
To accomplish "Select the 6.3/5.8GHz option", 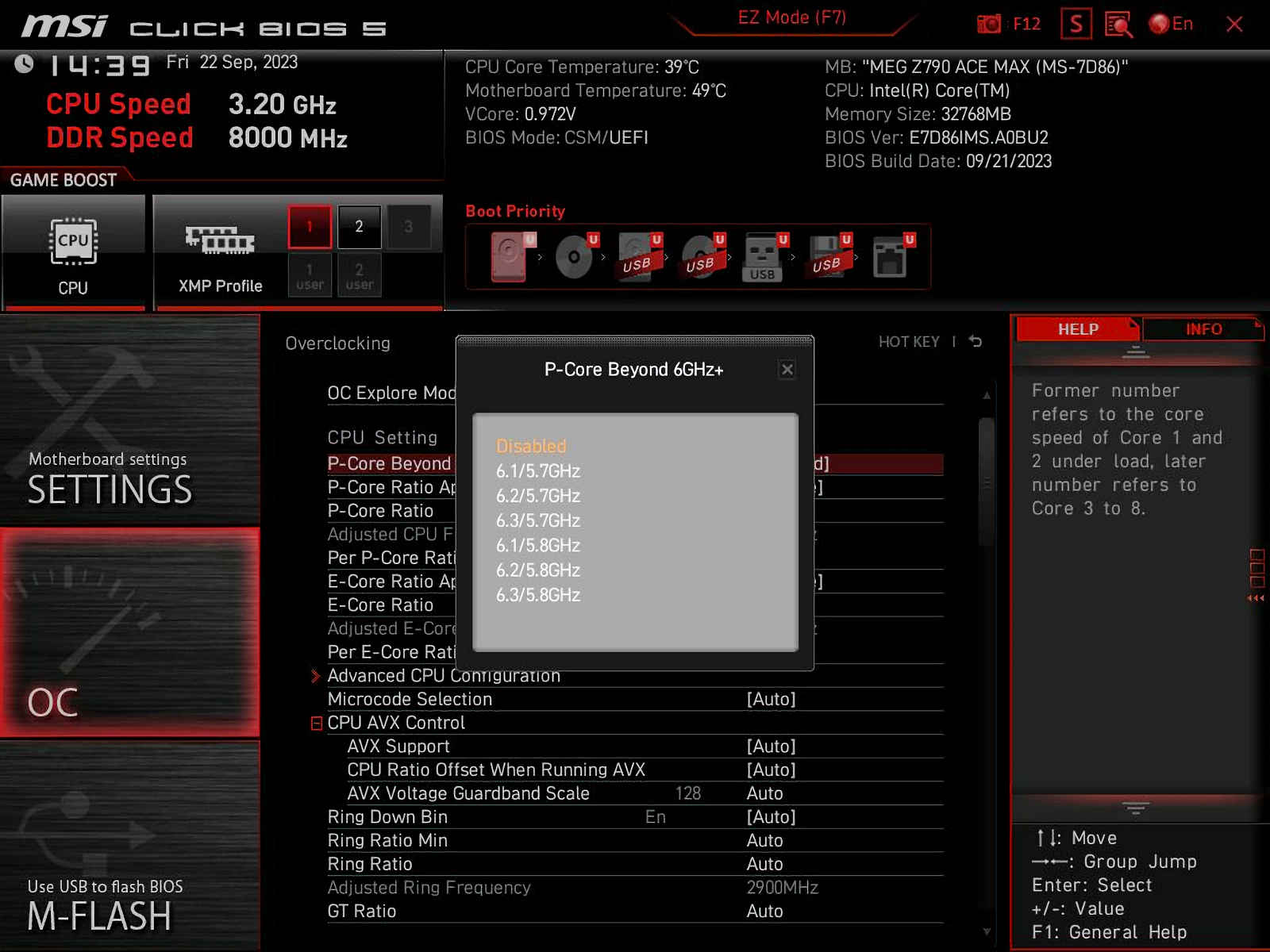I will click(537, 595).
